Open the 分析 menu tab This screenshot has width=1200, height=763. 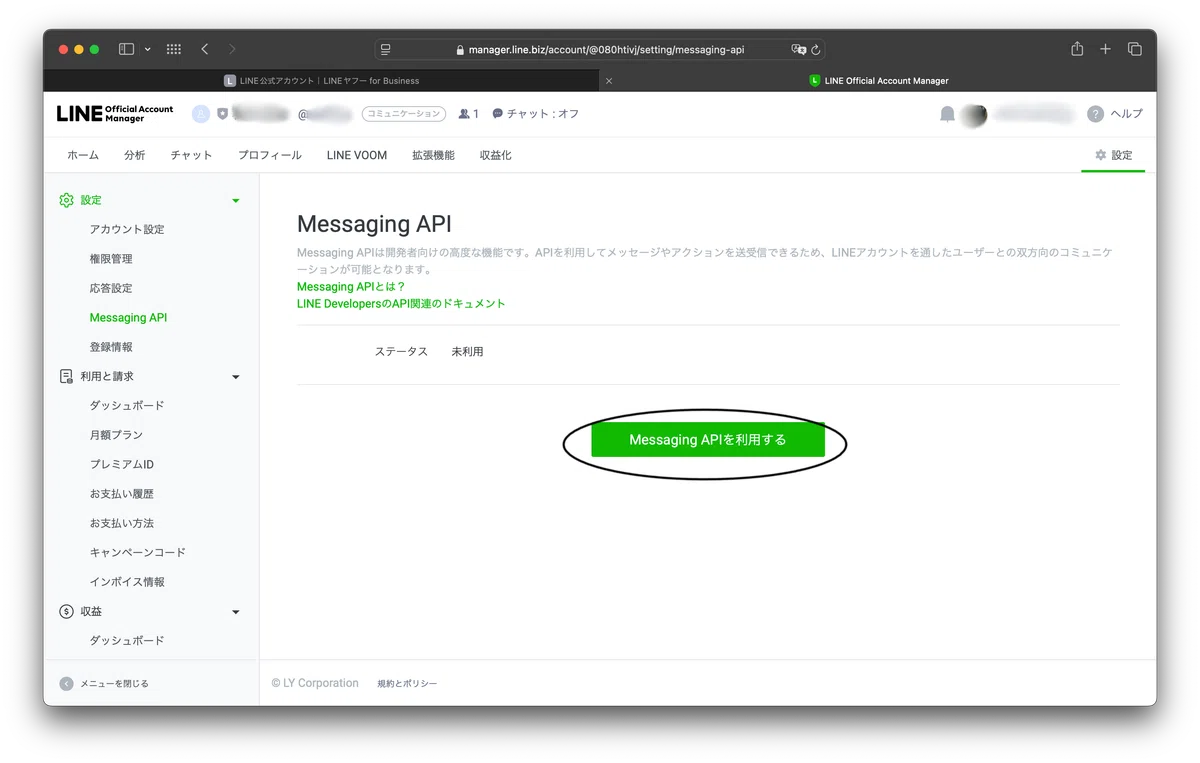click(x=135, y=155)
